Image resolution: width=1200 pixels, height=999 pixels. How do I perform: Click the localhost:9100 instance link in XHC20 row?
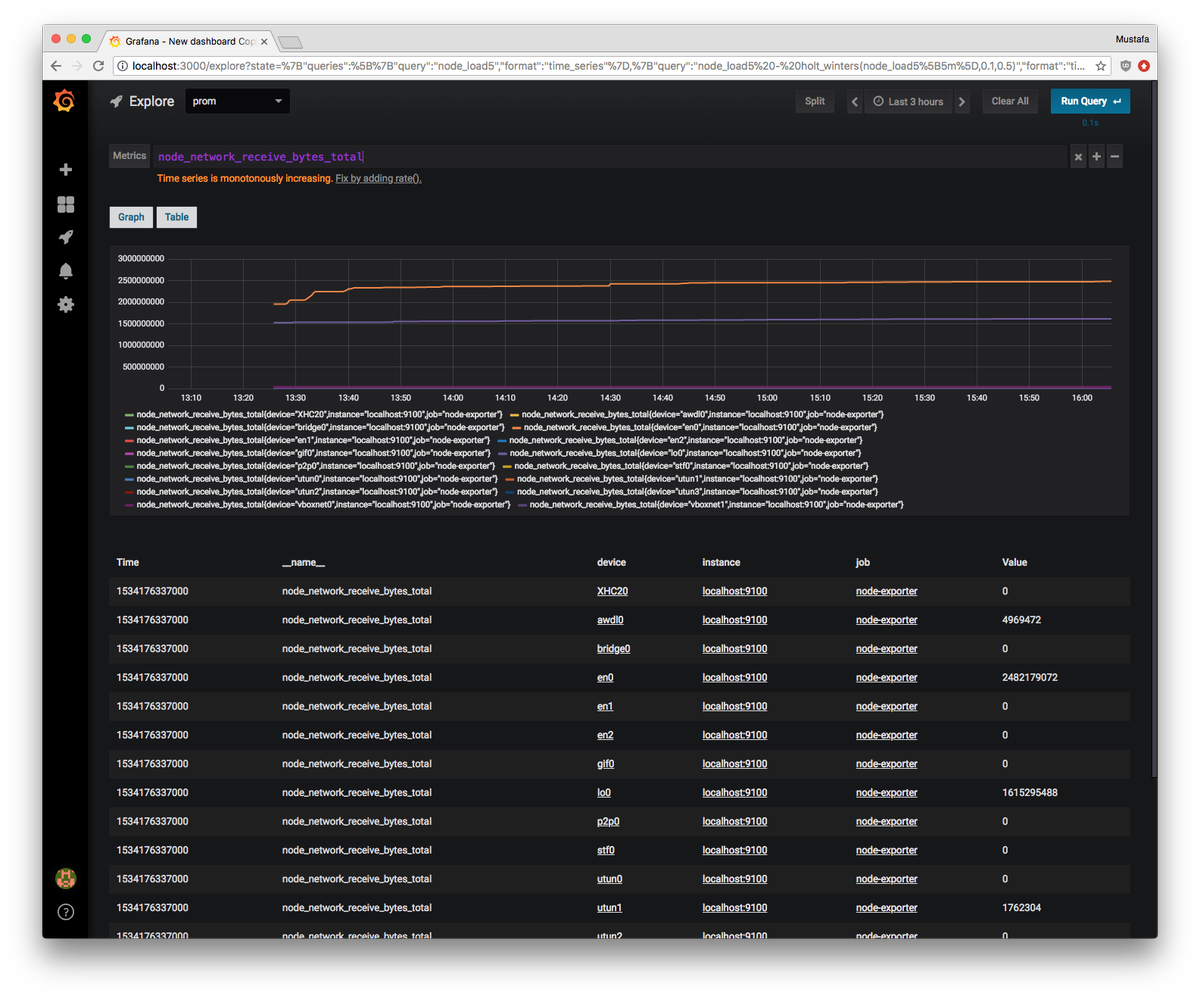tap(735, 591)
